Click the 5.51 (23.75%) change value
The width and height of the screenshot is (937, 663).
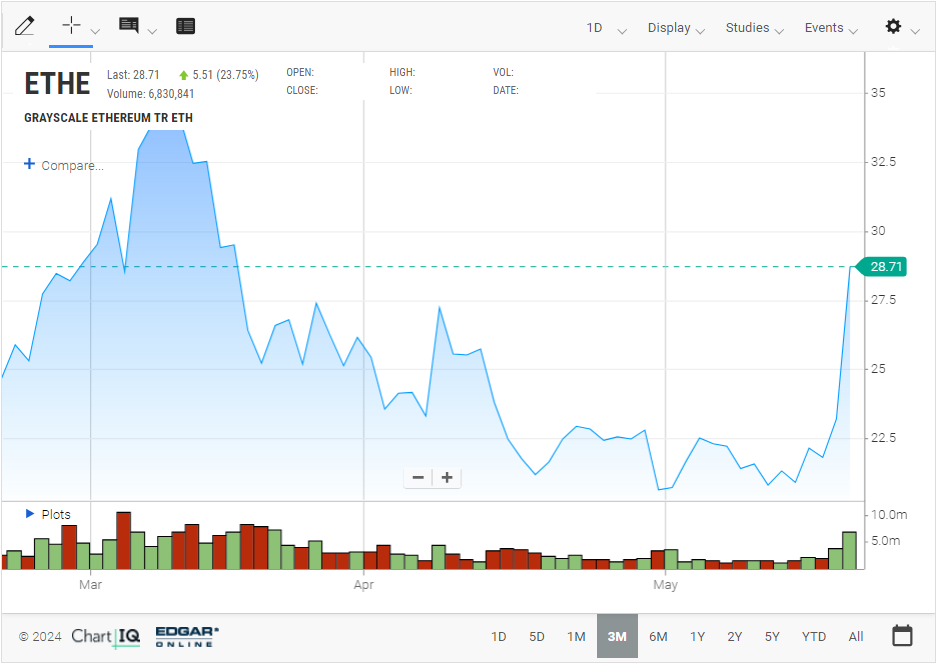point(225,75)
